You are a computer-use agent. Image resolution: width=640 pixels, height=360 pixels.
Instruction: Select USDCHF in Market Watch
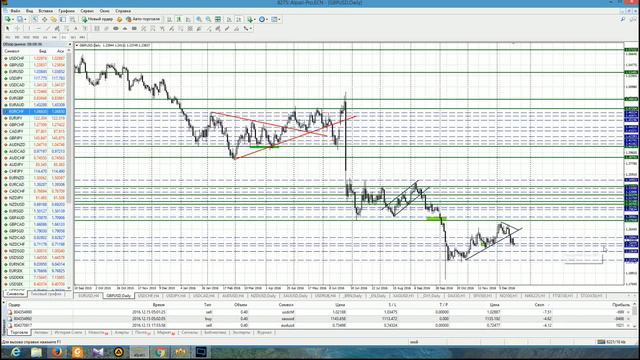[35, 58]
